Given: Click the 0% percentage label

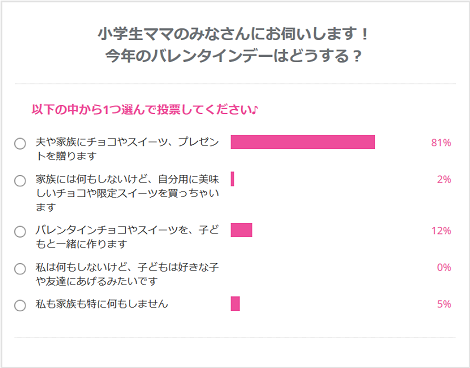Looking at the screenshot, I should point(444,267).
